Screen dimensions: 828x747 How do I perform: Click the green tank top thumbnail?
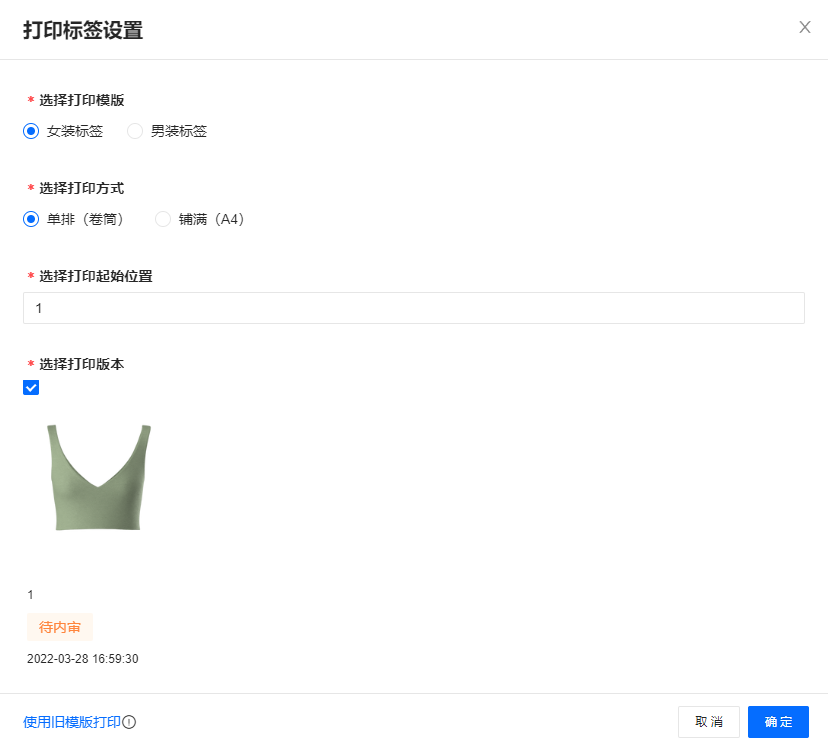(98, 477)
